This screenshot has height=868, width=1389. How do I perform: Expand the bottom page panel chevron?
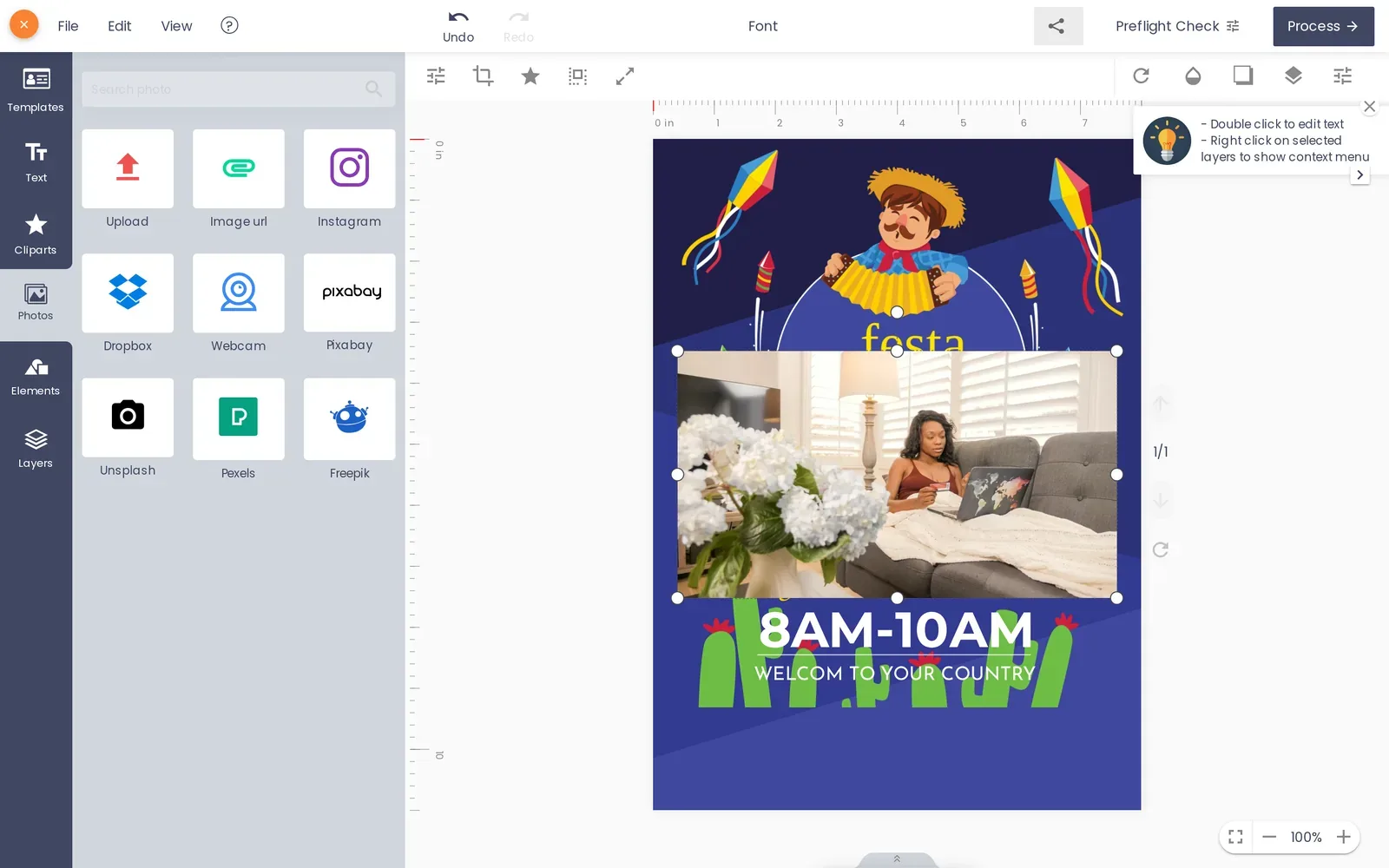(x=897, y=859)
